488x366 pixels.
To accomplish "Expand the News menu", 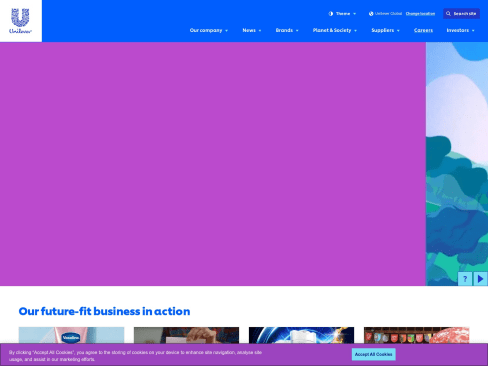I will coord(252,30).
